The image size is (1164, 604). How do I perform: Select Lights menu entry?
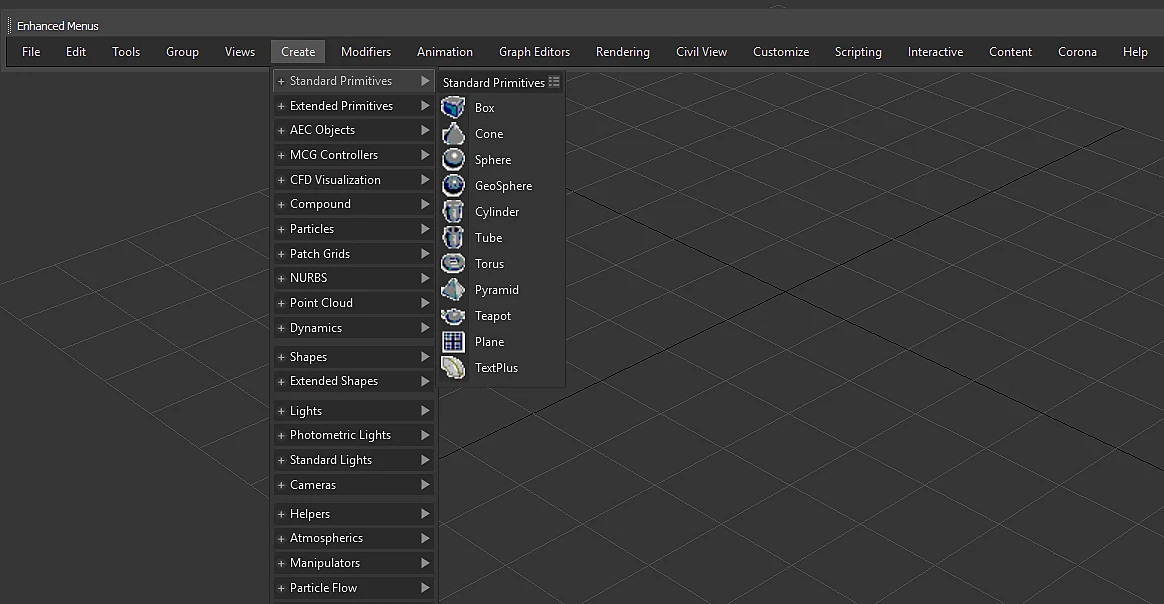pos(353,411)
